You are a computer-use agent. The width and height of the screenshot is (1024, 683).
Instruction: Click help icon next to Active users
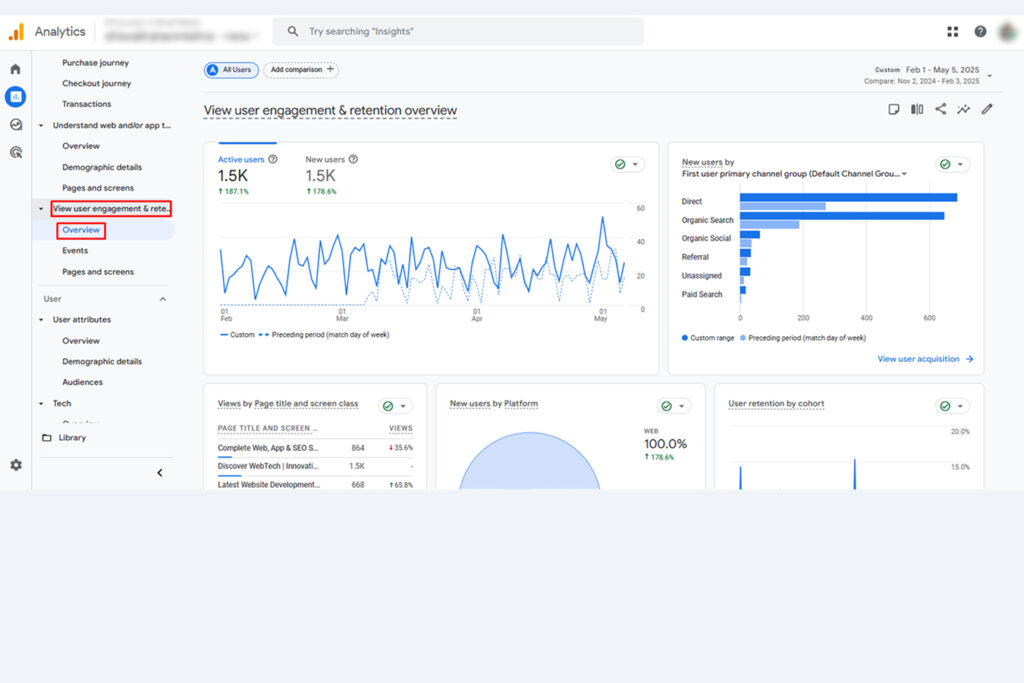click(x=273, y=159)
